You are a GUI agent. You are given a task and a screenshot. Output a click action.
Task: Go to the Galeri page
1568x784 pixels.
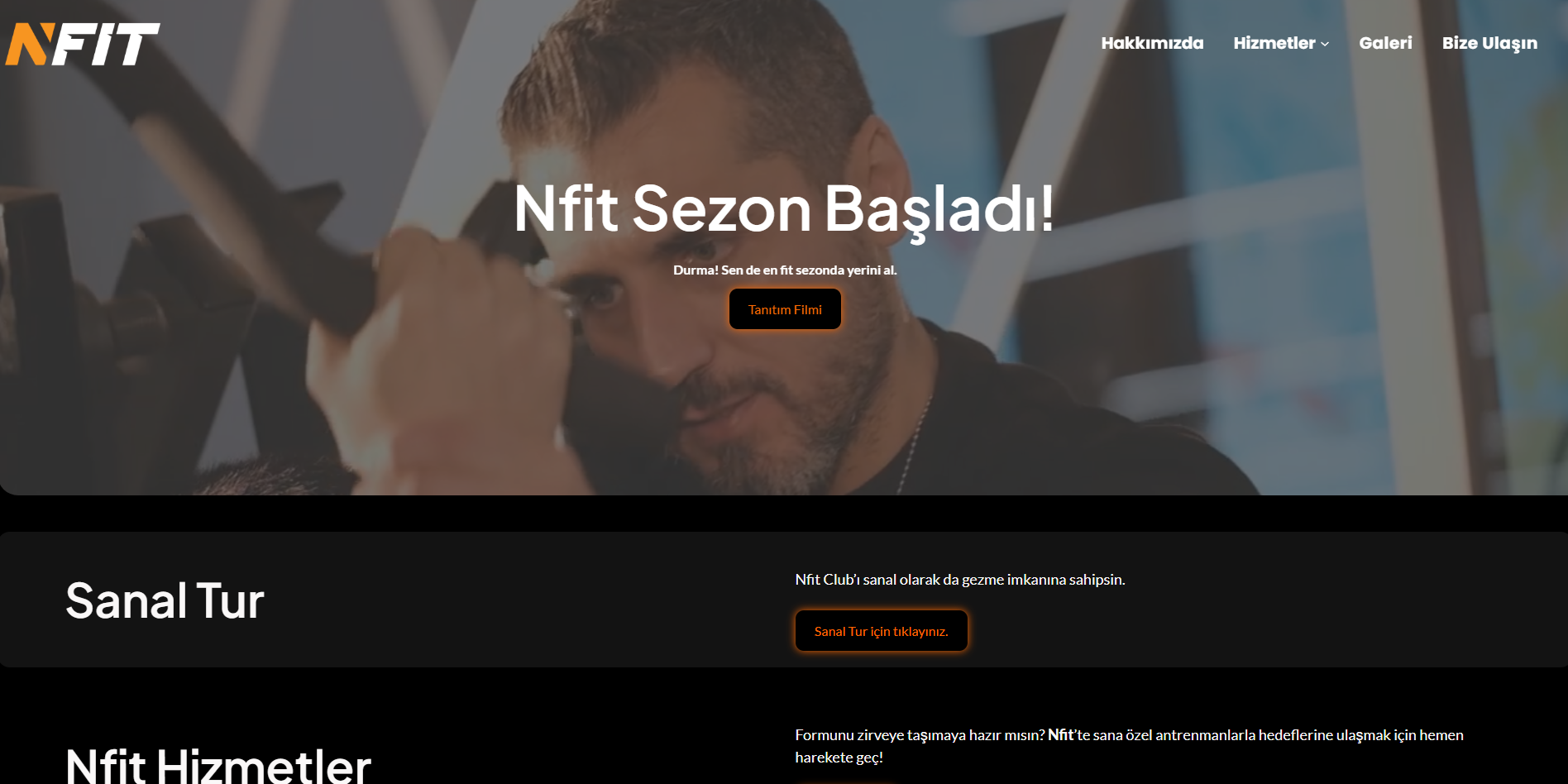[x=1385, y=43]
